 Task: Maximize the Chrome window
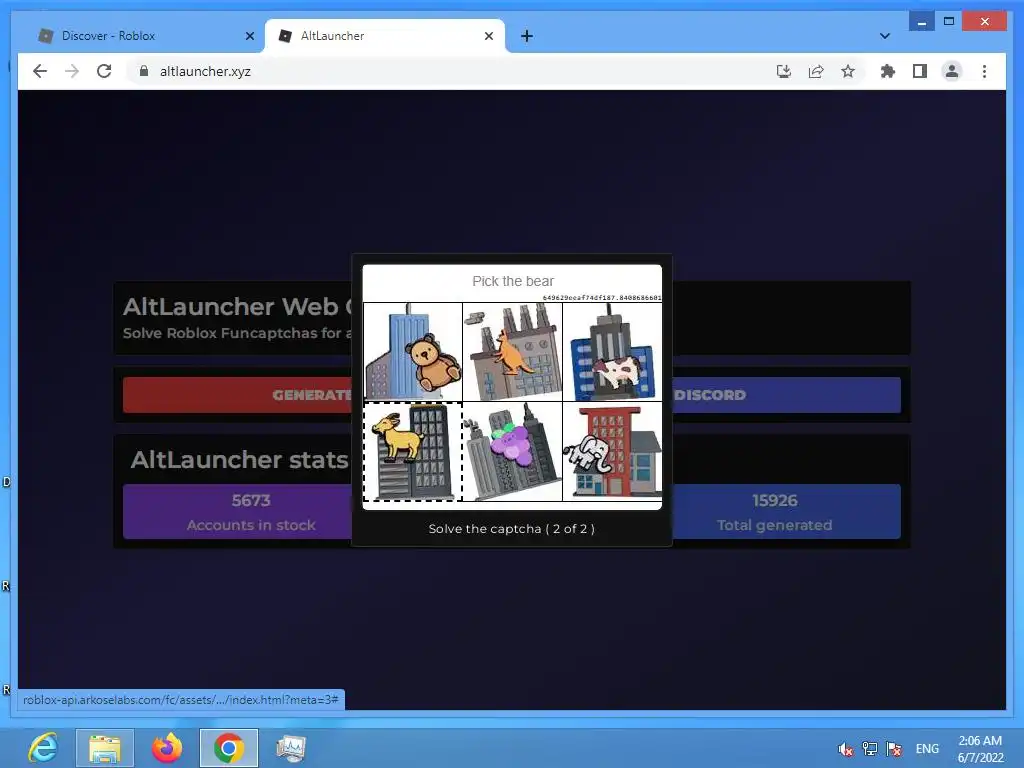[x=949, y=22]
